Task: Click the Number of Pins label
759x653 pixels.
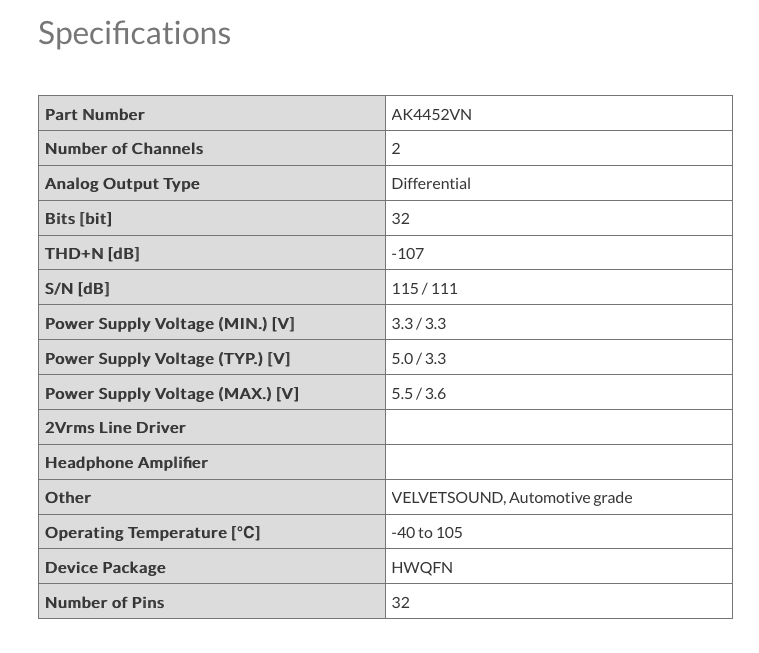Action: [105, 602]
